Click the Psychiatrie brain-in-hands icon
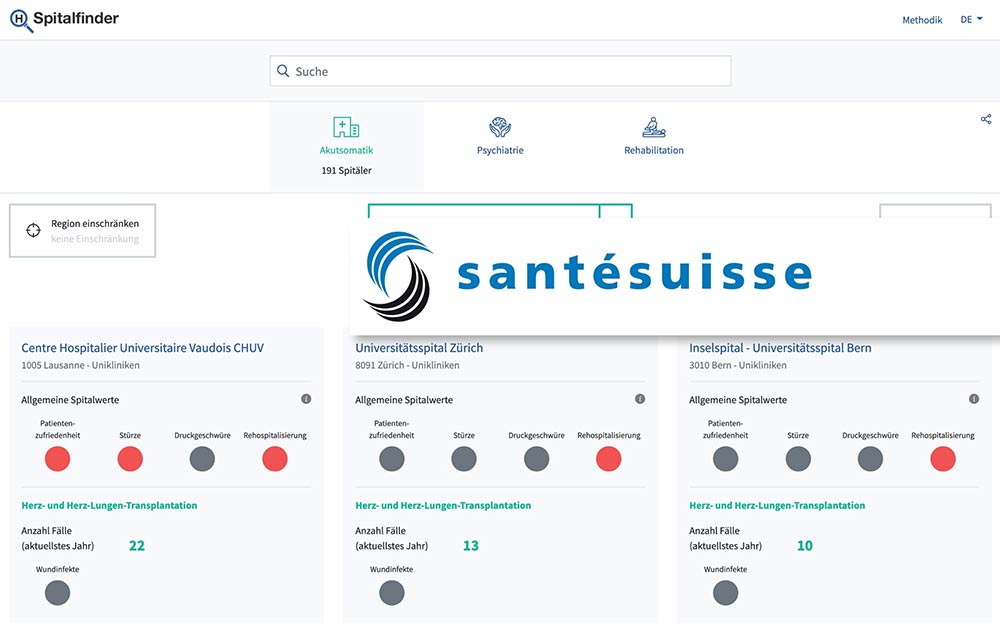 [500, 127]
